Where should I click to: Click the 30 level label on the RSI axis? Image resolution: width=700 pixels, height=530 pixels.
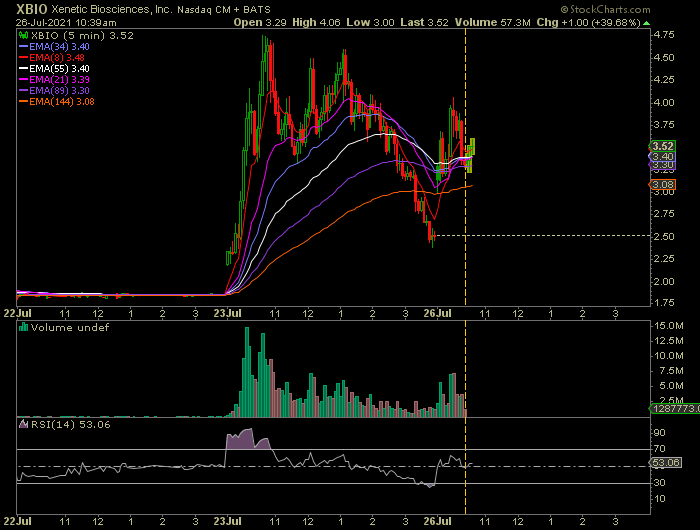(x=660, y=483)
